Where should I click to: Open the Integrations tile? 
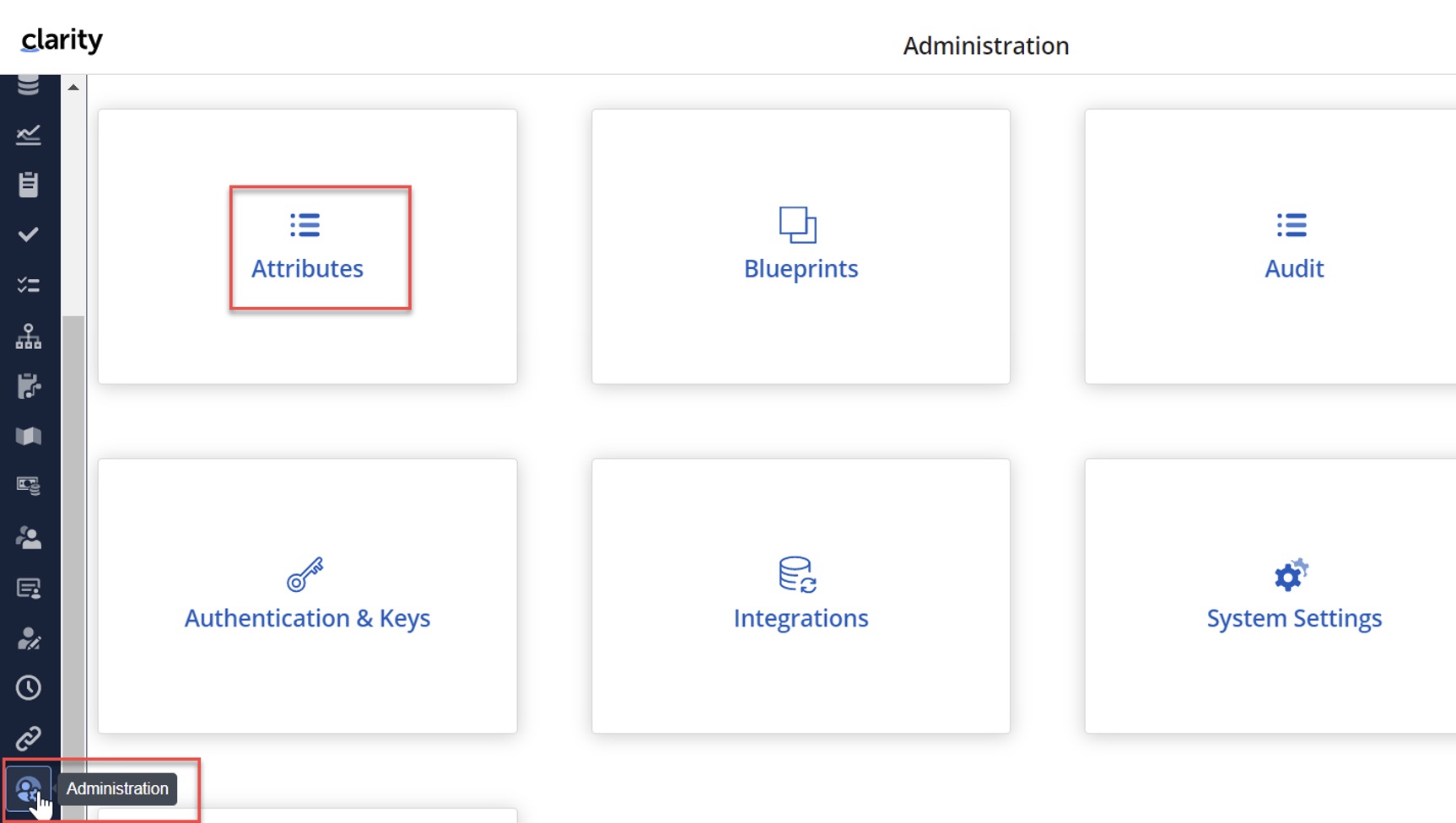click(x=801, y=596)
